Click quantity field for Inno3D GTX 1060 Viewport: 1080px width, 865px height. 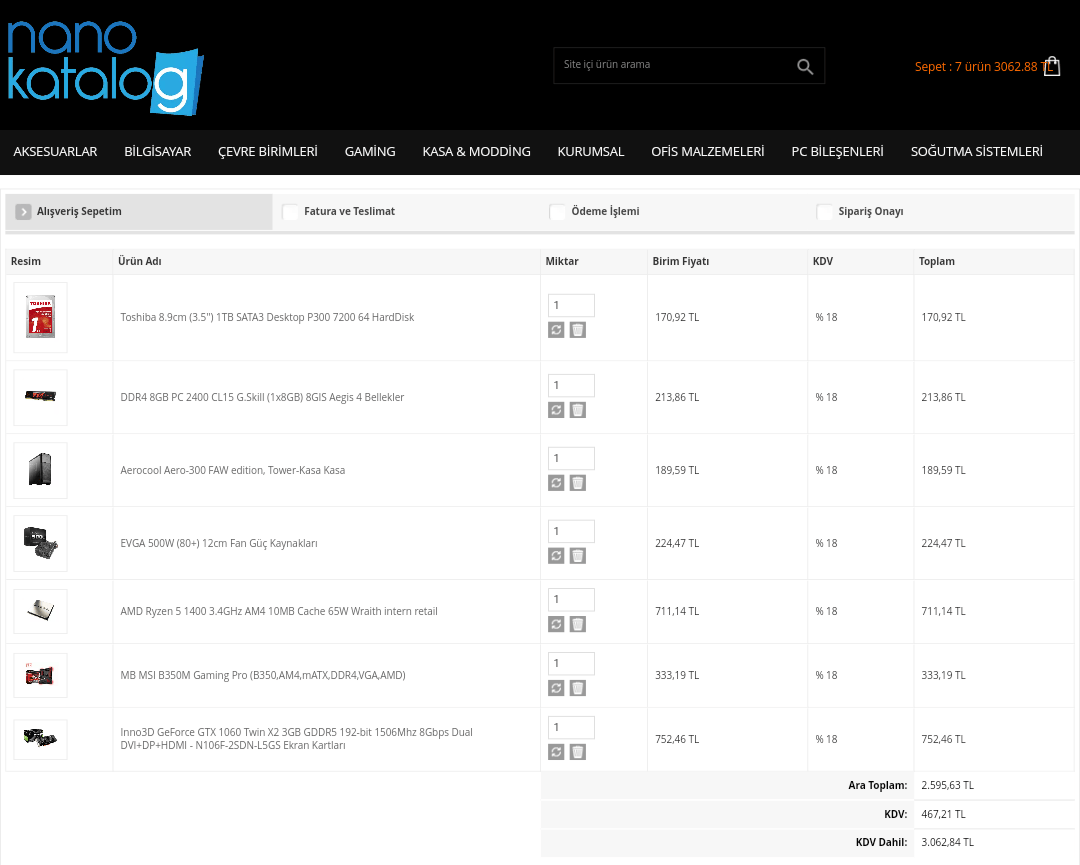click(x=571, y=727)
